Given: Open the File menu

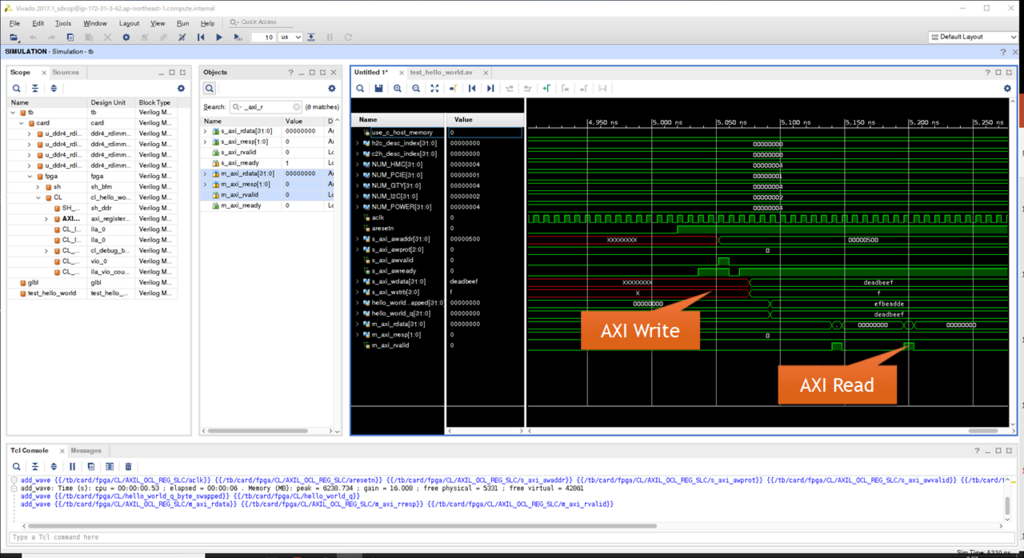Looking at the screenshot, I should (x=14, y=23).
